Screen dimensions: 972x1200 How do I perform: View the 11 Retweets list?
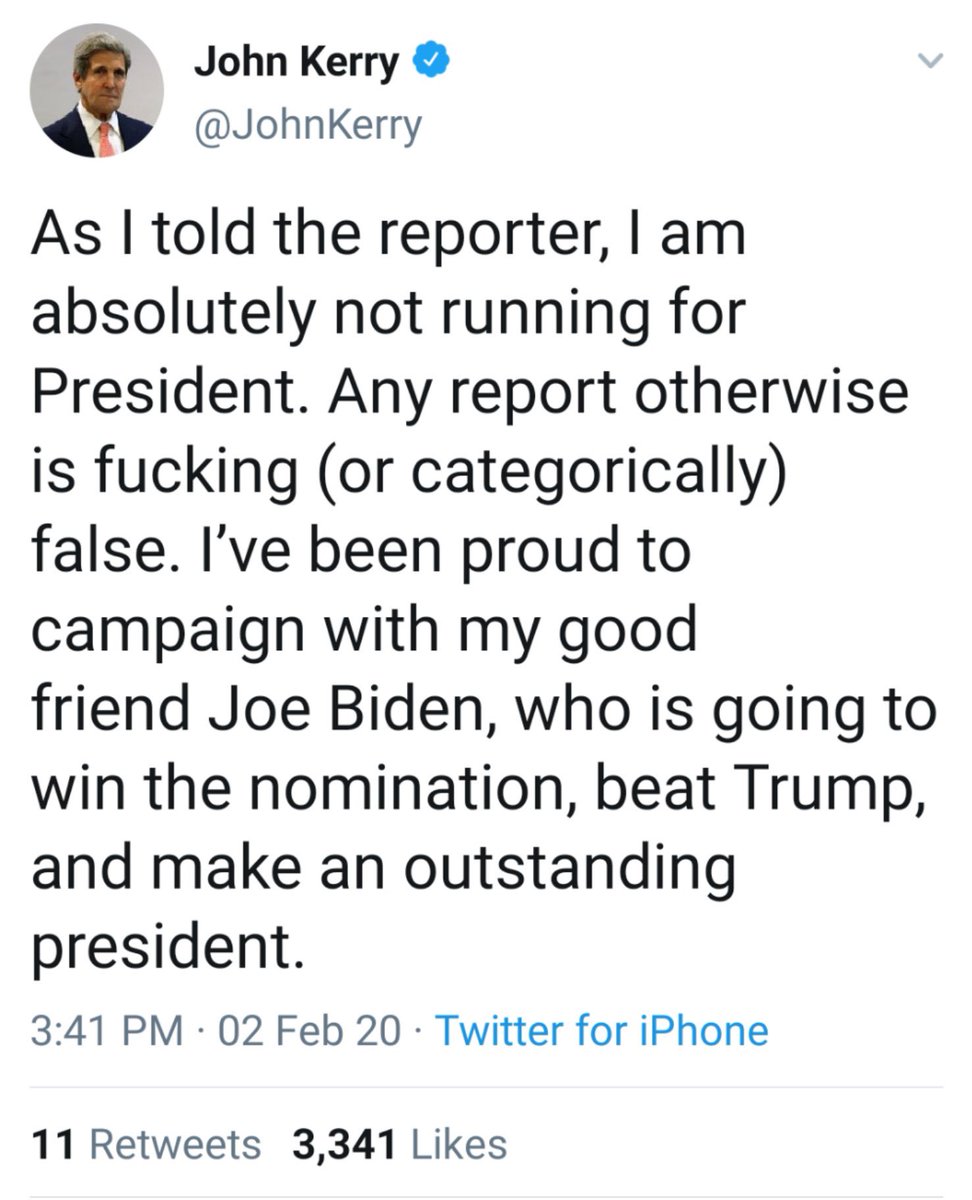pyautogui.click(x=145, y=1144)
